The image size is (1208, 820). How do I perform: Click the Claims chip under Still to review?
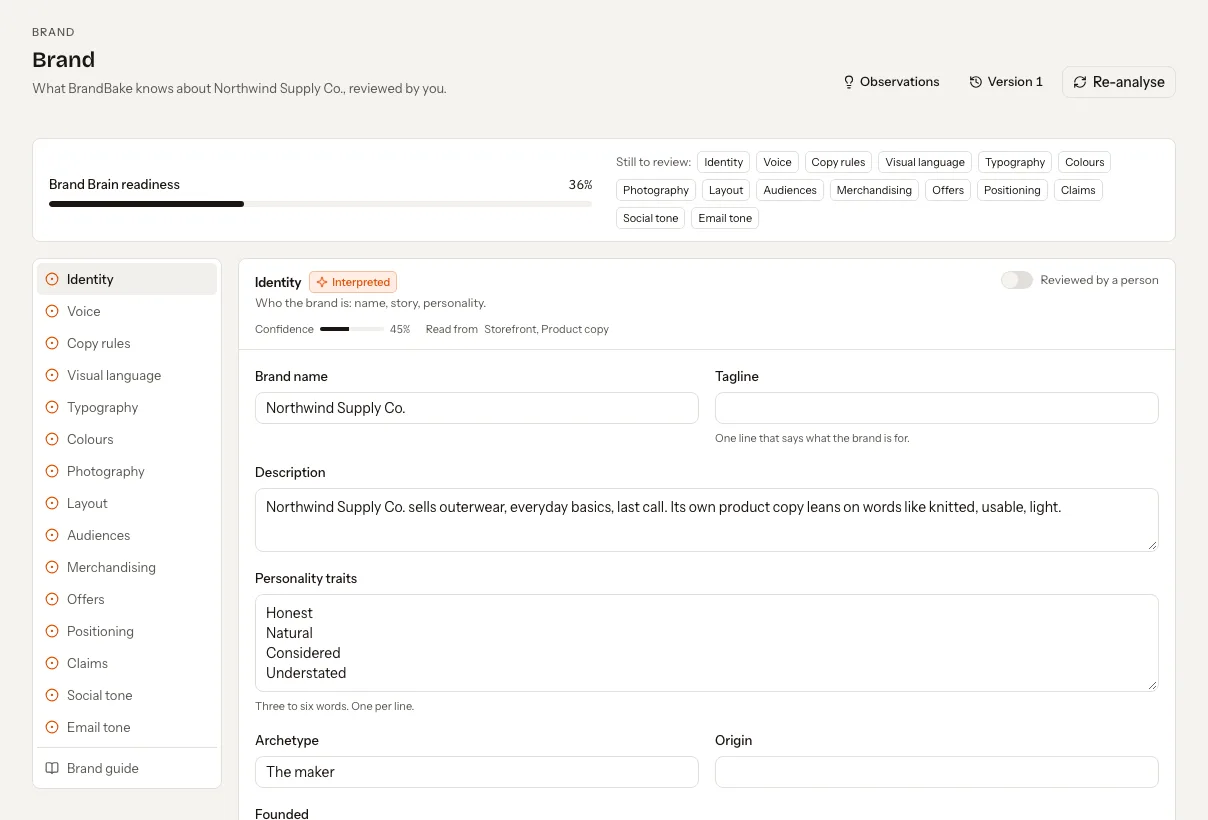point(1078,190)
